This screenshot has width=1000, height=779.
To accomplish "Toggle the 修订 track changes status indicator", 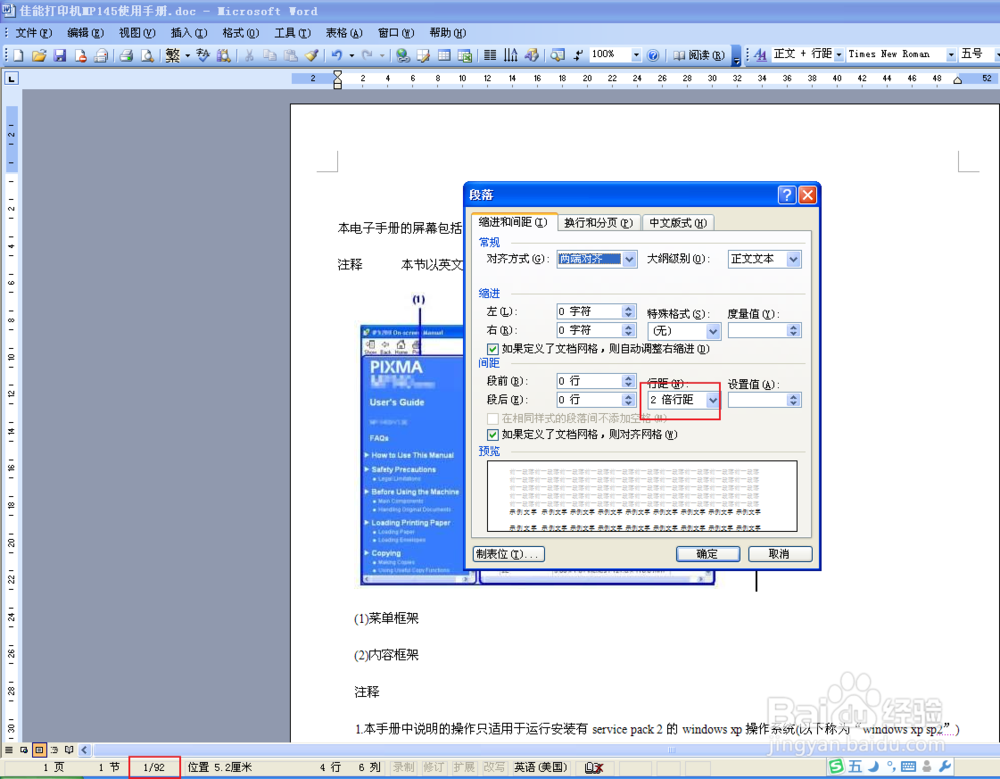I will [434, 767].
